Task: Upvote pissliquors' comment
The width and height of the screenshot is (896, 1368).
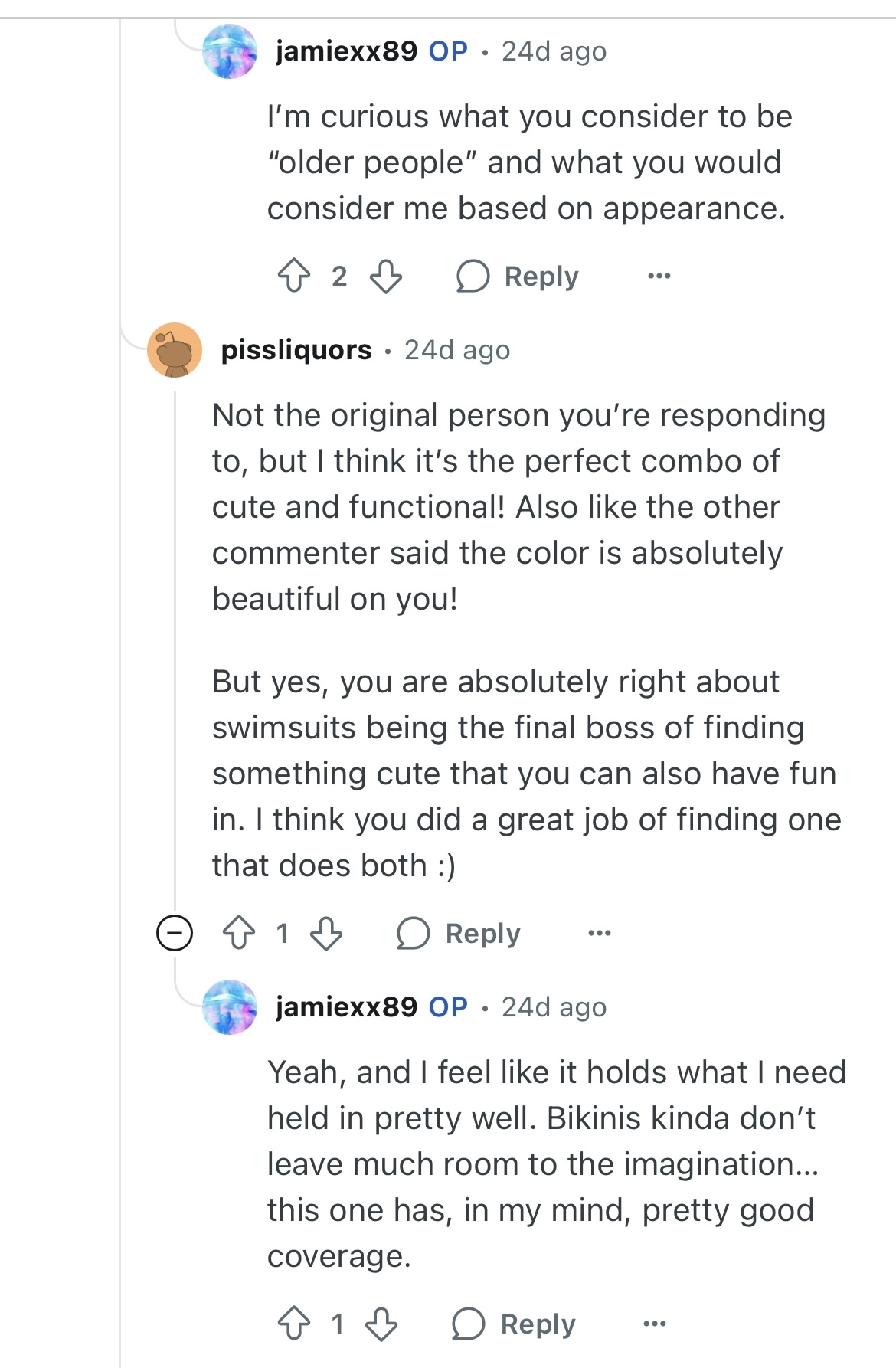Action: (x=239, y=933)
